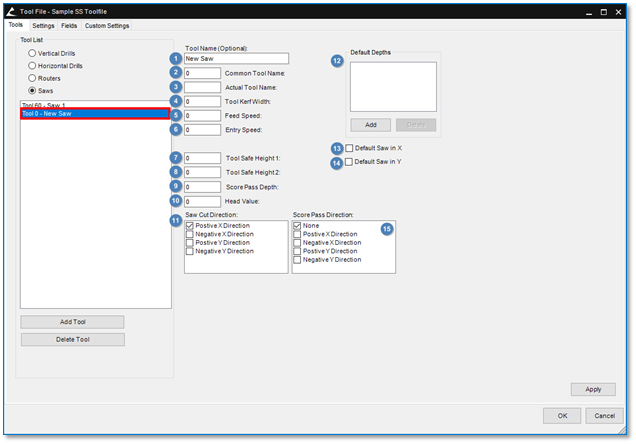
Task: Close the Tool File window
Action: point(618,12)
